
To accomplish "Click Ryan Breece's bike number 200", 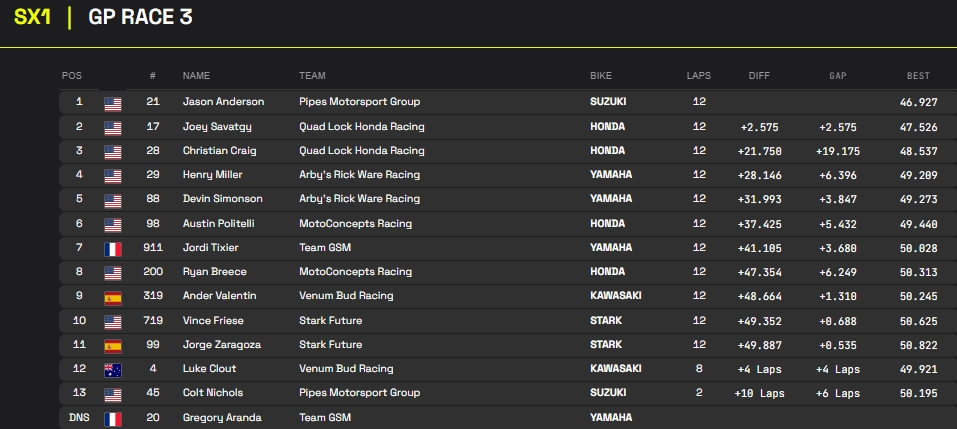I will pyautogui.click(x=153, y=272).
